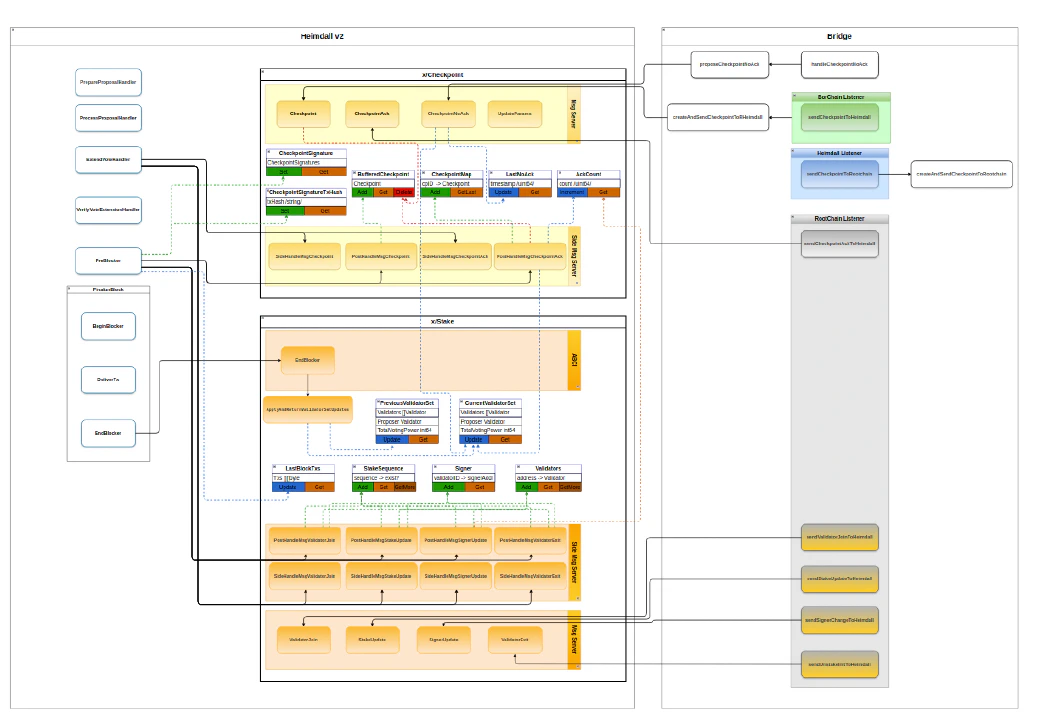Select the ApplyAndReturnValidatorSetUpdates block
Viewport: 1038px width, 722px height.
click(307, 407)
